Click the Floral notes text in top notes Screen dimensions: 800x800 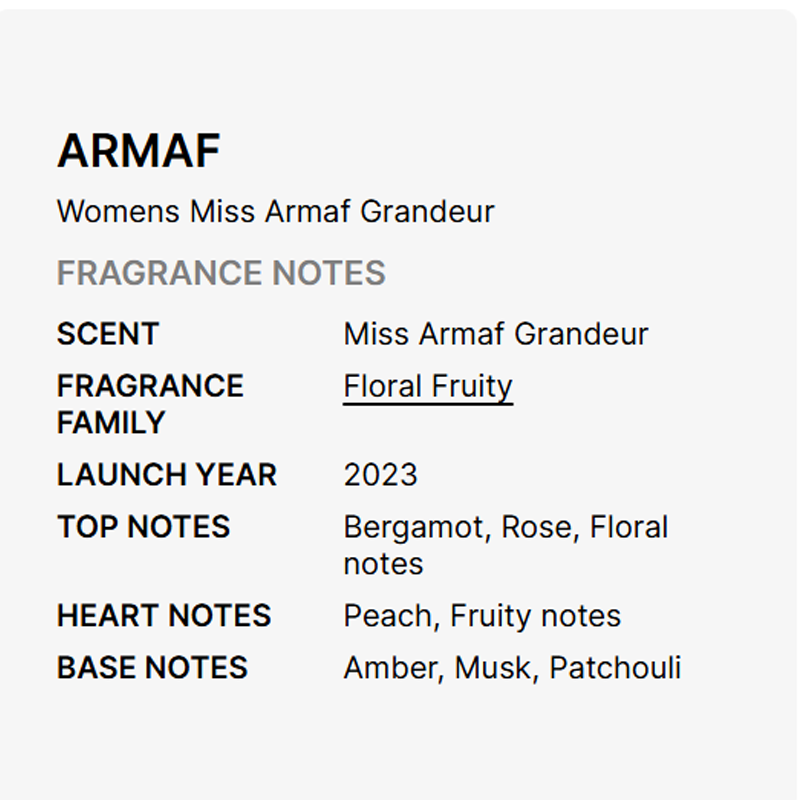(x=628, y=527)
